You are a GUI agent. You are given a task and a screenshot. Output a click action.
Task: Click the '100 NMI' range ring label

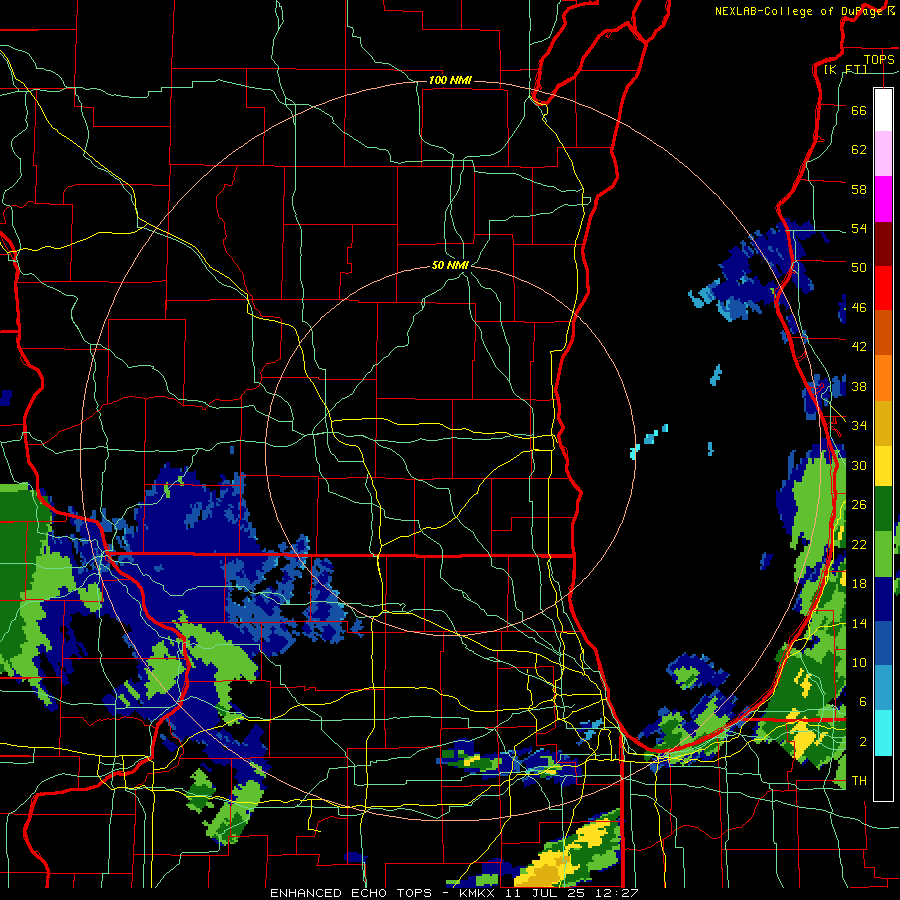pyautogui.click(x=450, y=80)
